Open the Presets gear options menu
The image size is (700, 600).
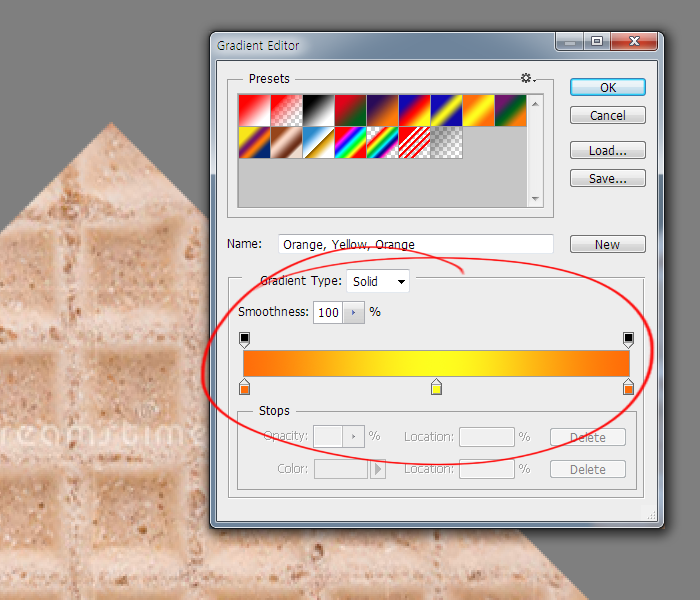pyautogui.click(x=528, y=79)
